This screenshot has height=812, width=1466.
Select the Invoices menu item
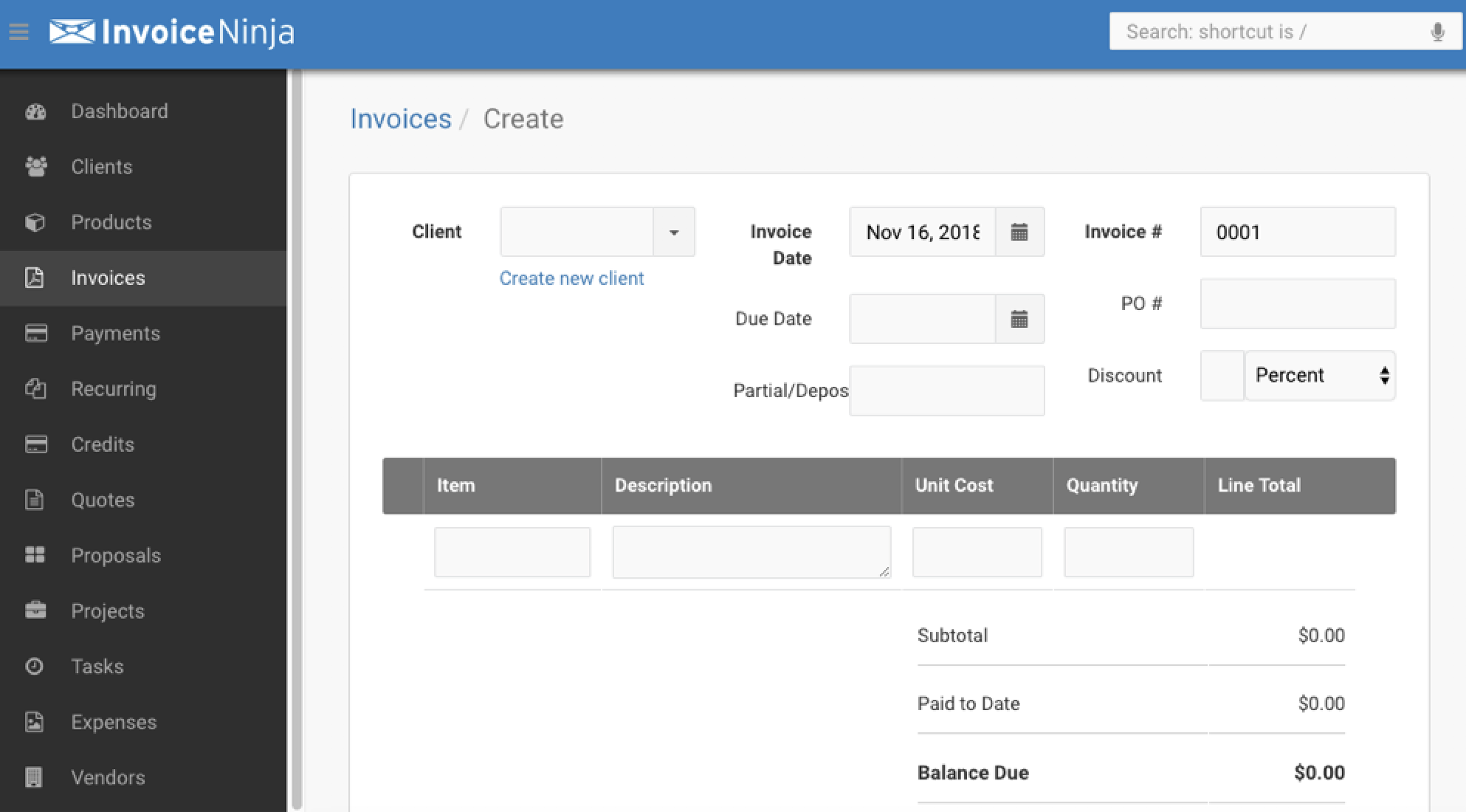[108, 277]
